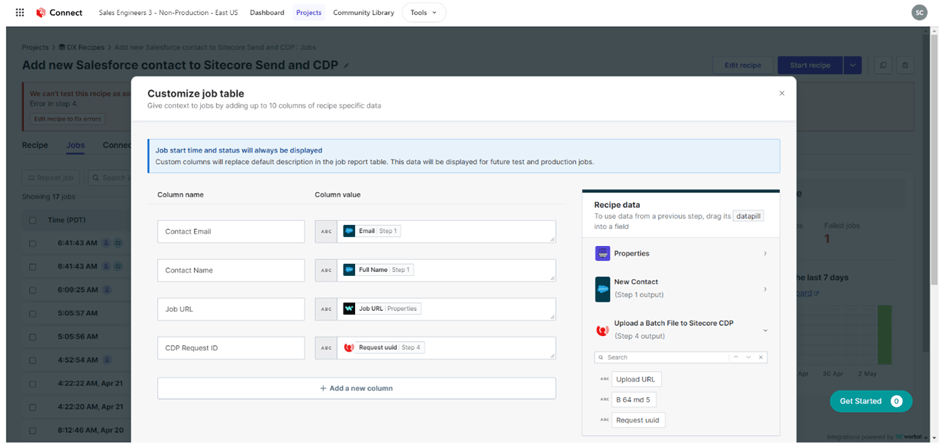Image resolution: width=944 pixels, height=447 pixels.
Task: Click the Contact Email column name field
Action: point(231,231)
